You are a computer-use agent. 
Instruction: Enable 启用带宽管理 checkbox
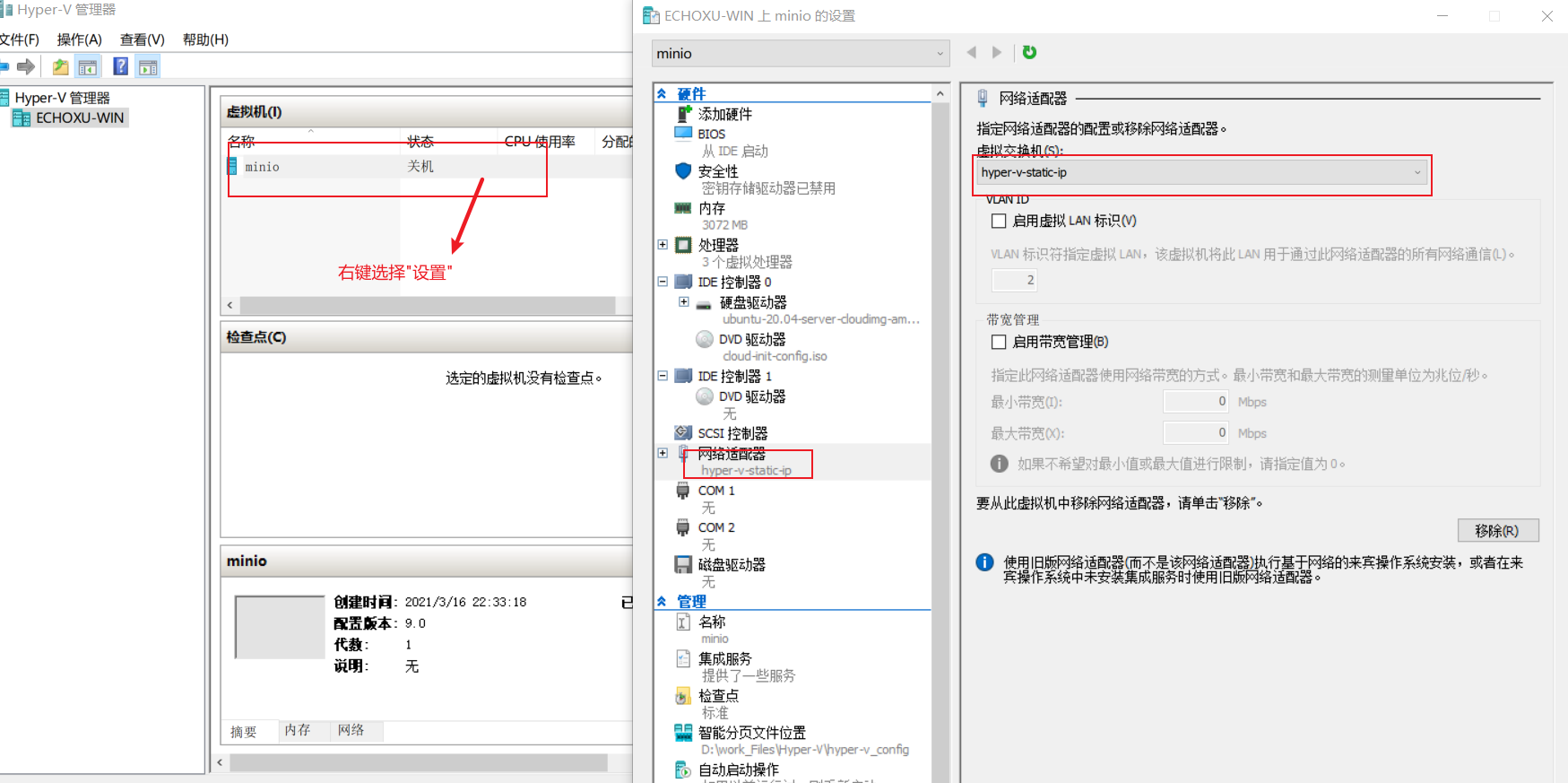tap(999, 342)
